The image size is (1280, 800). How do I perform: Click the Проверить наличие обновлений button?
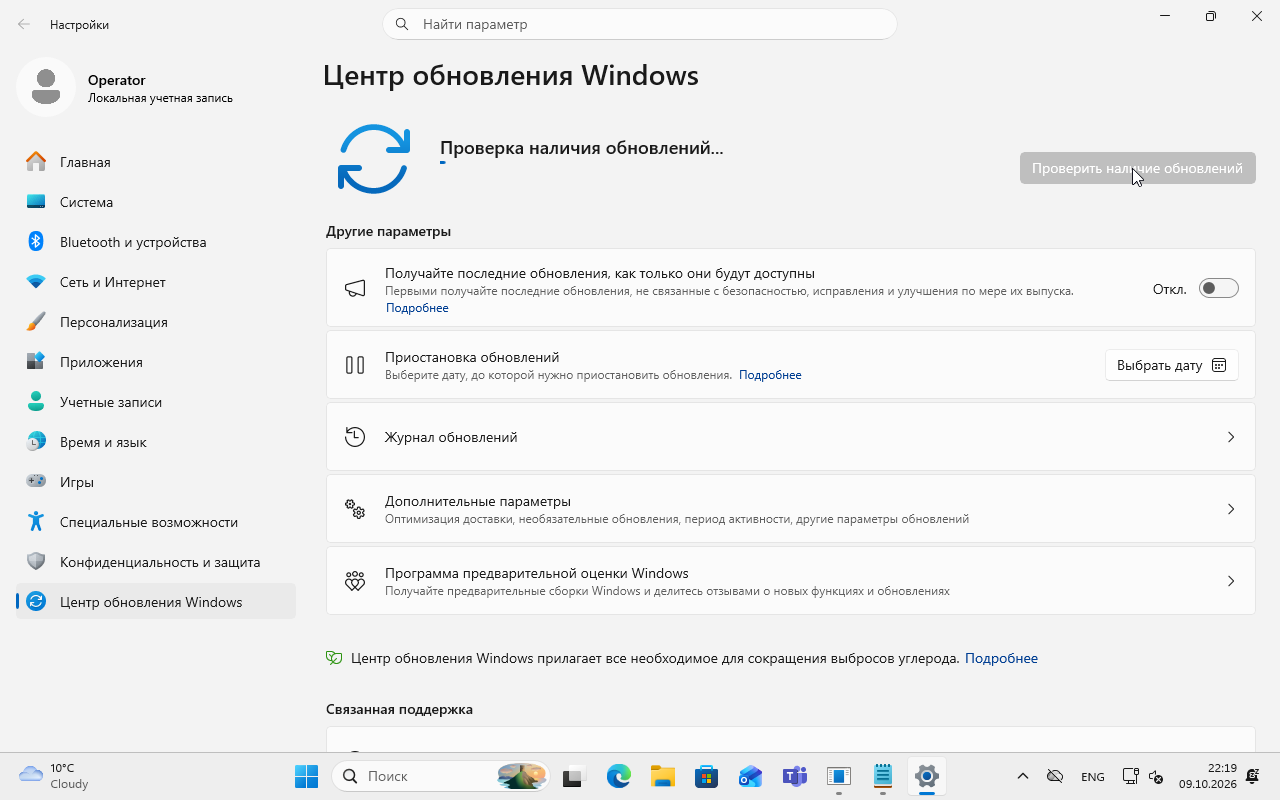pos(1138,168)
